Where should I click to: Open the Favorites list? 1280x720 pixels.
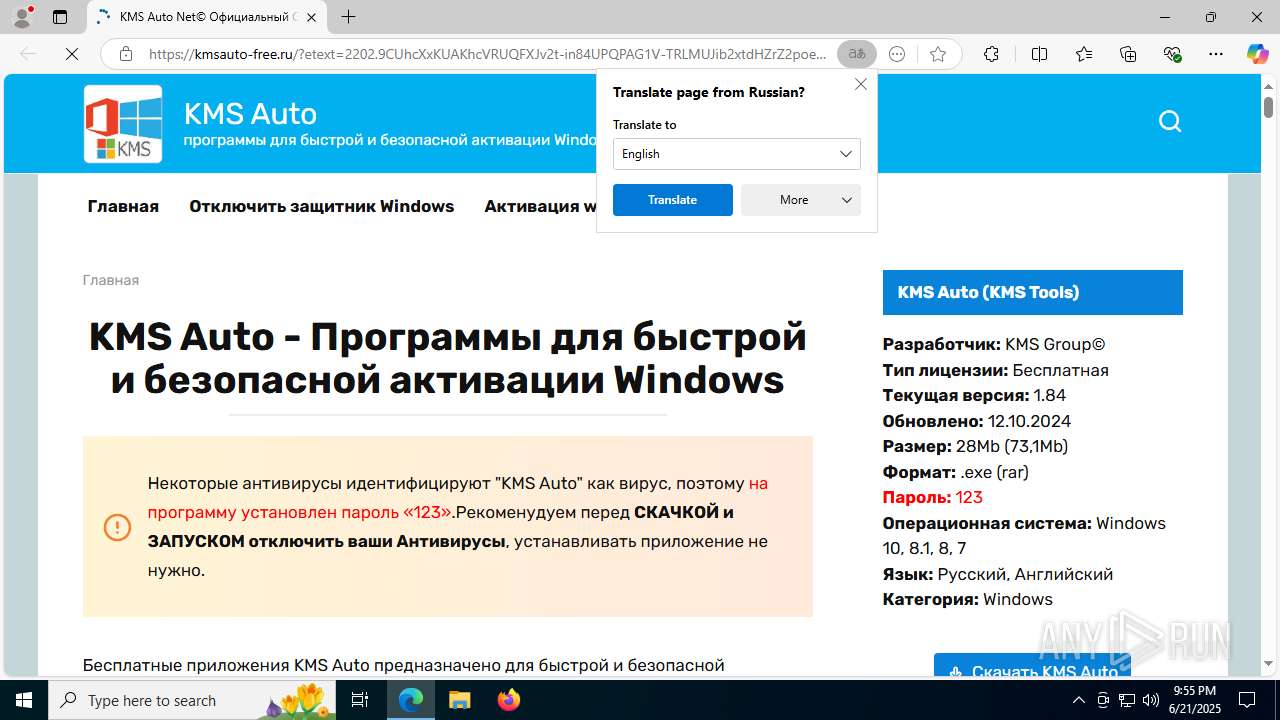pyautogui.click(x=1084, y=54)
